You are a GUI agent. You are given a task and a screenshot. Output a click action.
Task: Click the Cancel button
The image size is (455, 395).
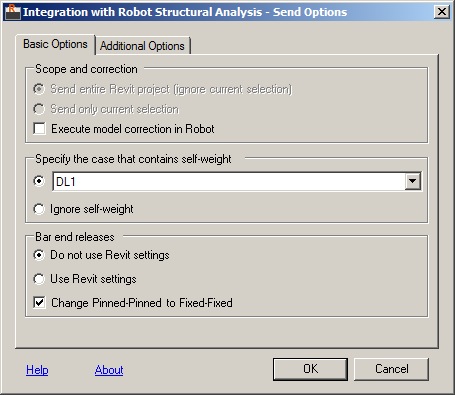pyautogui.click(x=391, y=369)
